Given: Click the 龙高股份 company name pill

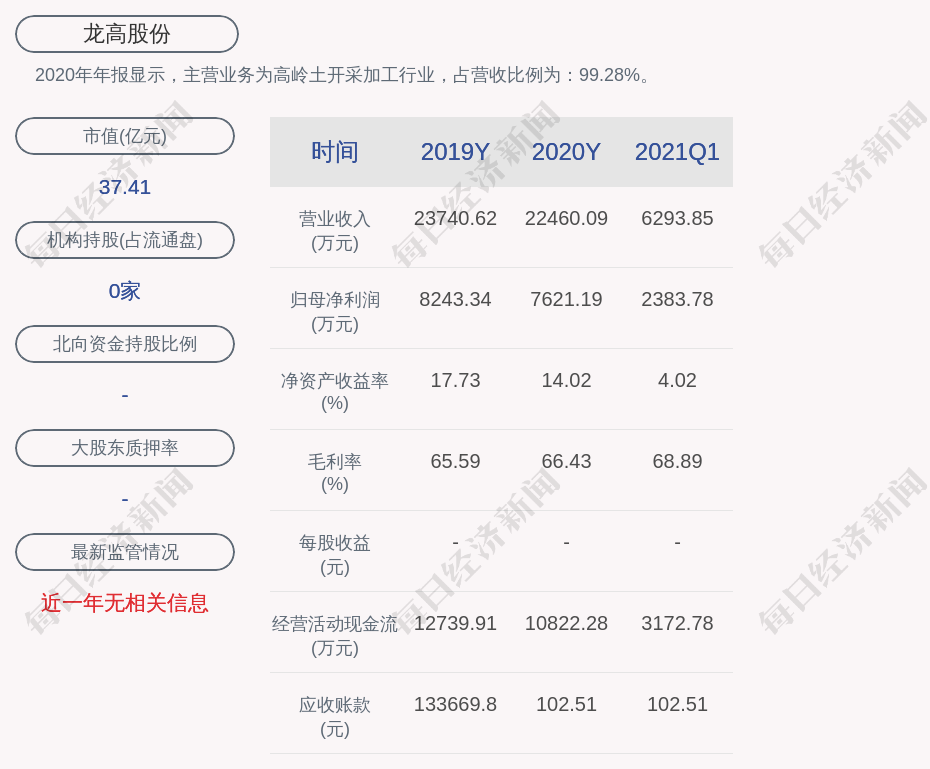Looking at the screenshot, I should point(127,34).
